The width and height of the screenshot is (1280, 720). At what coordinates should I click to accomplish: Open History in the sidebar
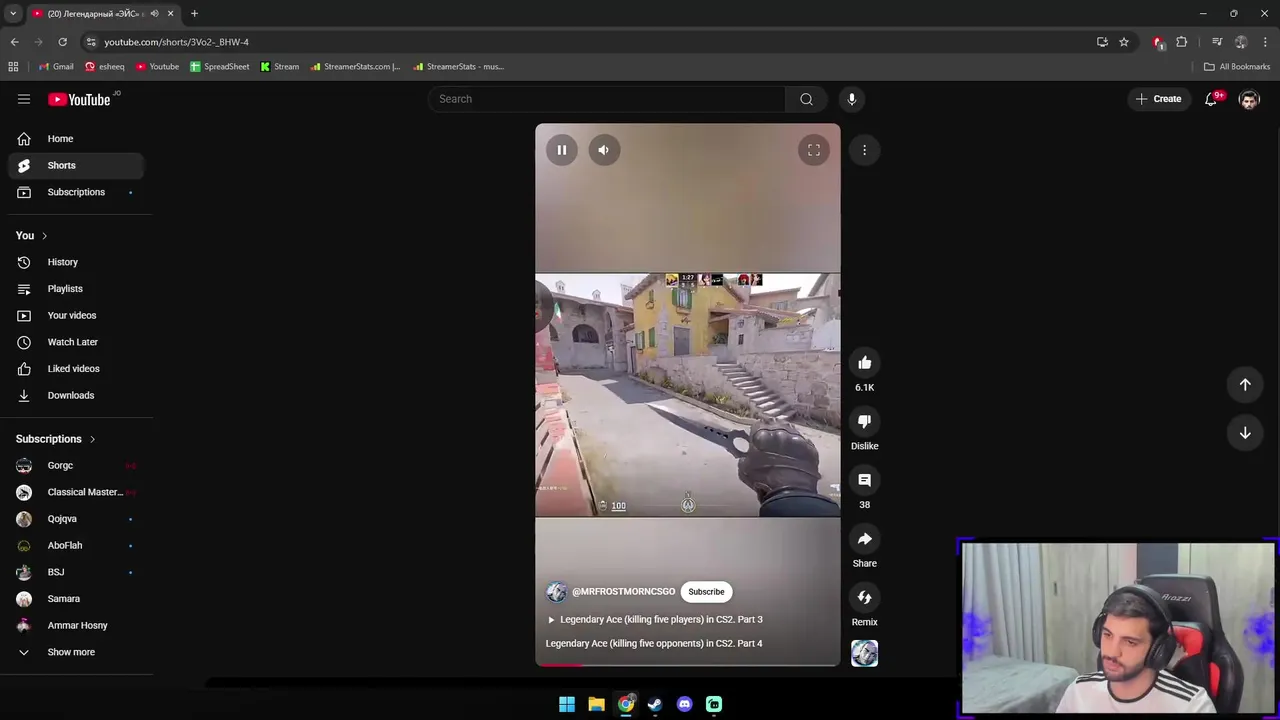[76, 262]
